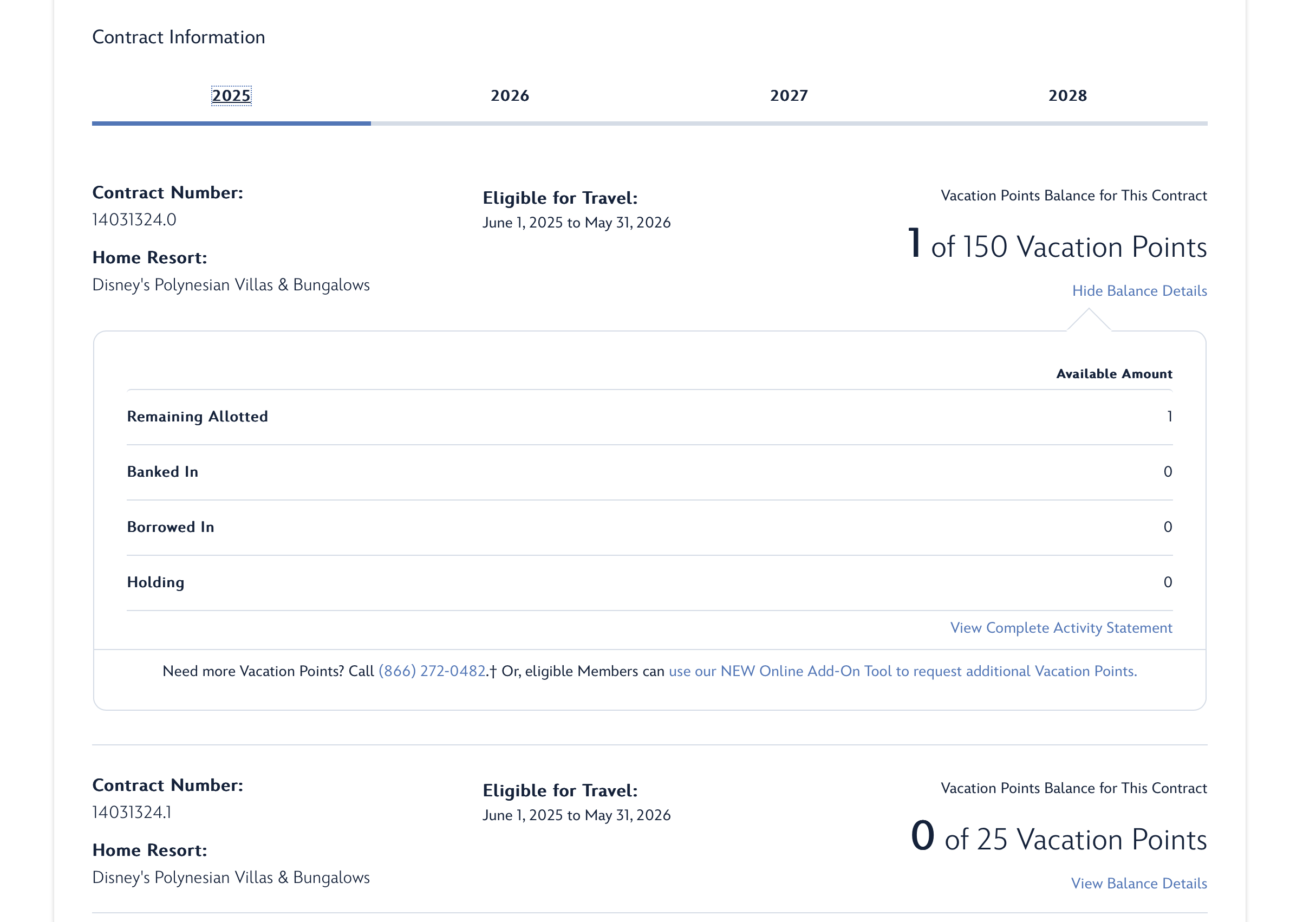The image size is (1316, 922).
Task: Click the Borrowed In row label
Action: [x=170, y=527]
